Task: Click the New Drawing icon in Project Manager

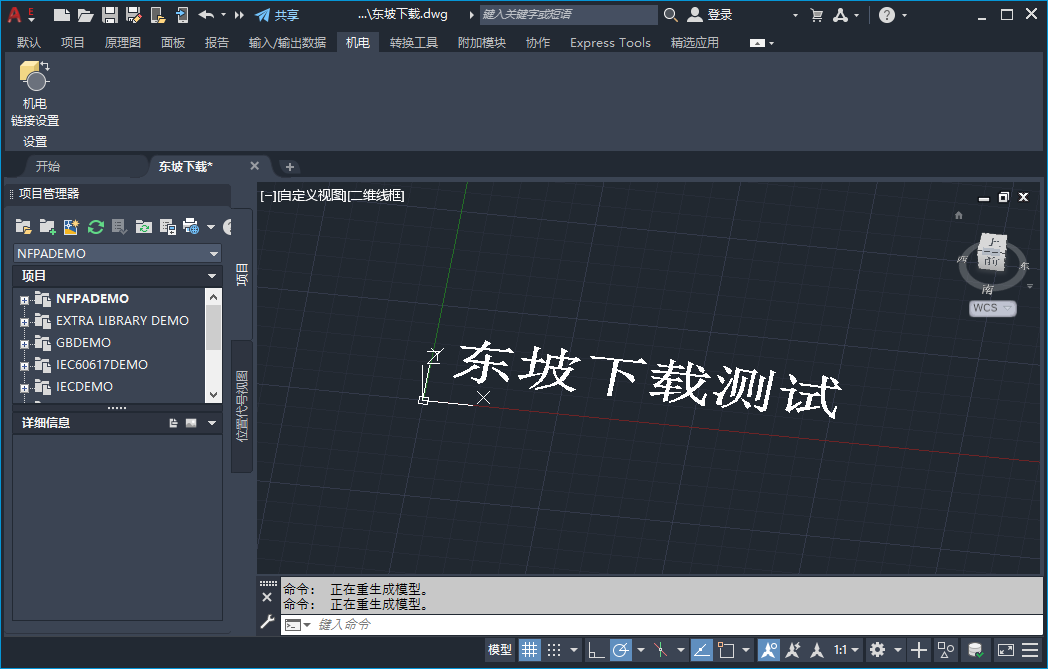Action: (71, 227)
